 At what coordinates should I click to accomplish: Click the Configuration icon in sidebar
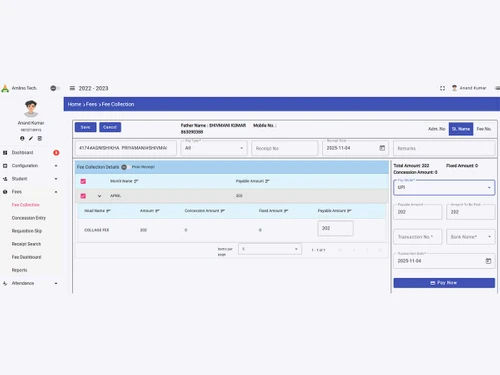point(5,166)
